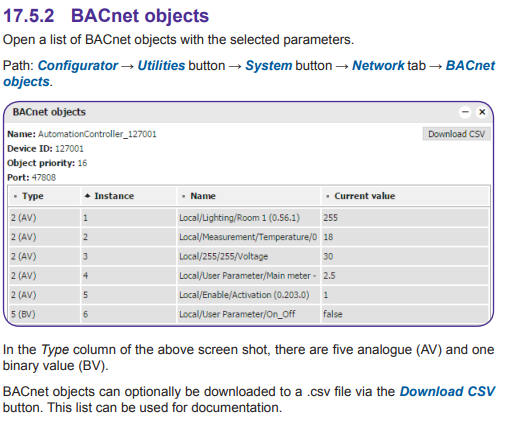Sort table by Name column header
The image size is (510, 421).
tap(249, 196)
